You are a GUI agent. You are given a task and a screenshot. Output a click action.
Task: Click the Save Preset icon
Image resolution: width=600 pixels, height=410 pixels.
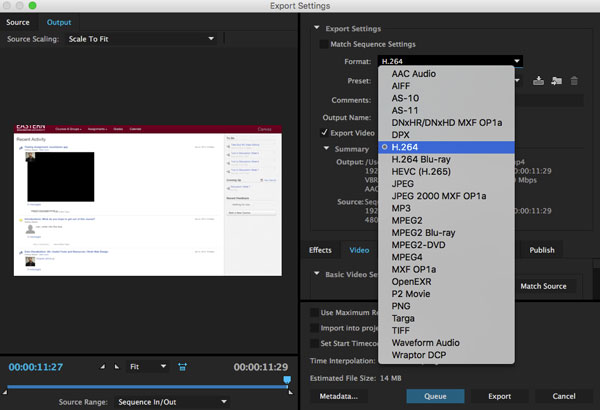[x=538, y=80]
